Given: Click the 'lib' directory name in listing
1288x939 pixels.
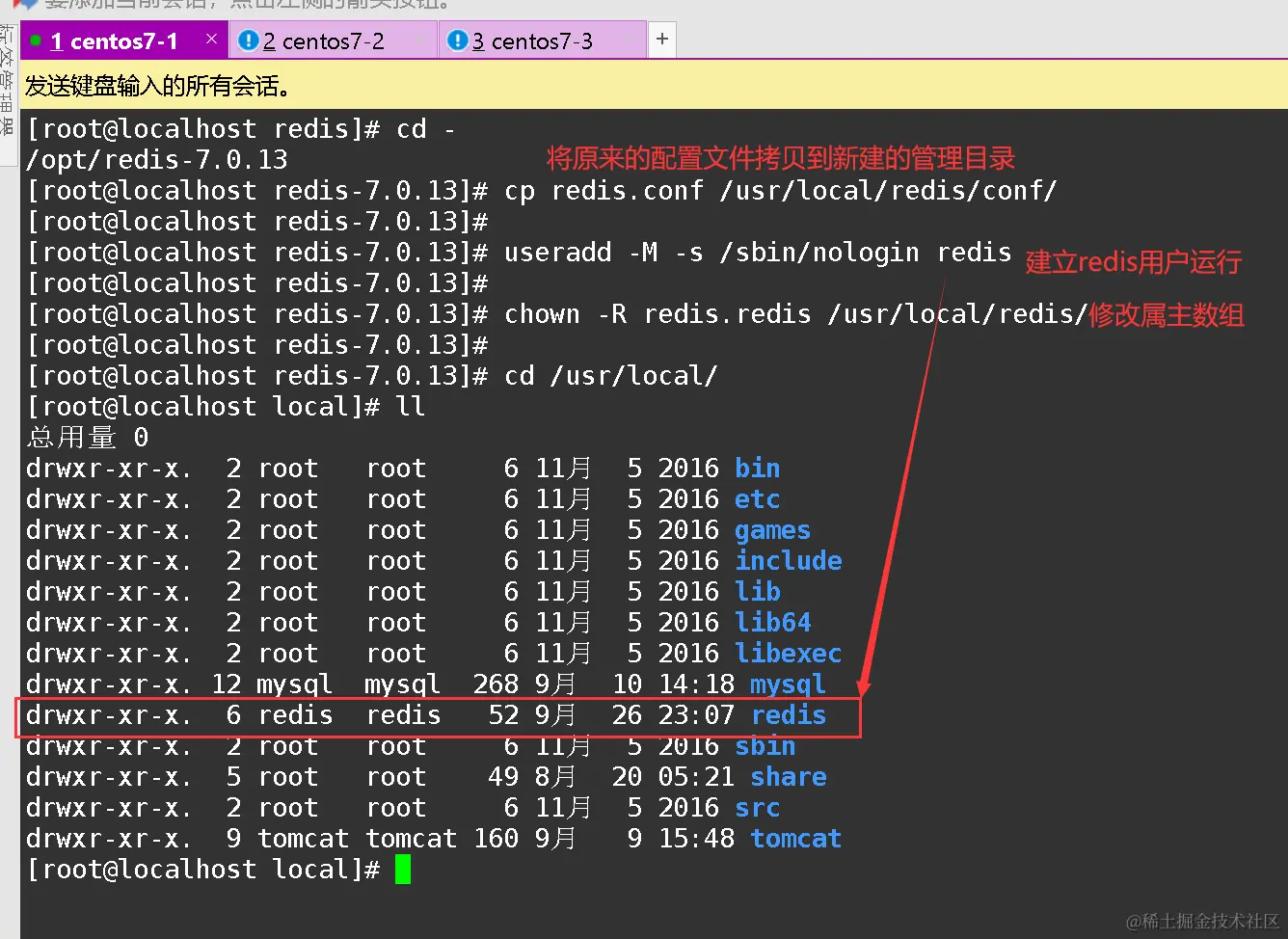Looking at the screenshot, I should (758, 592).
